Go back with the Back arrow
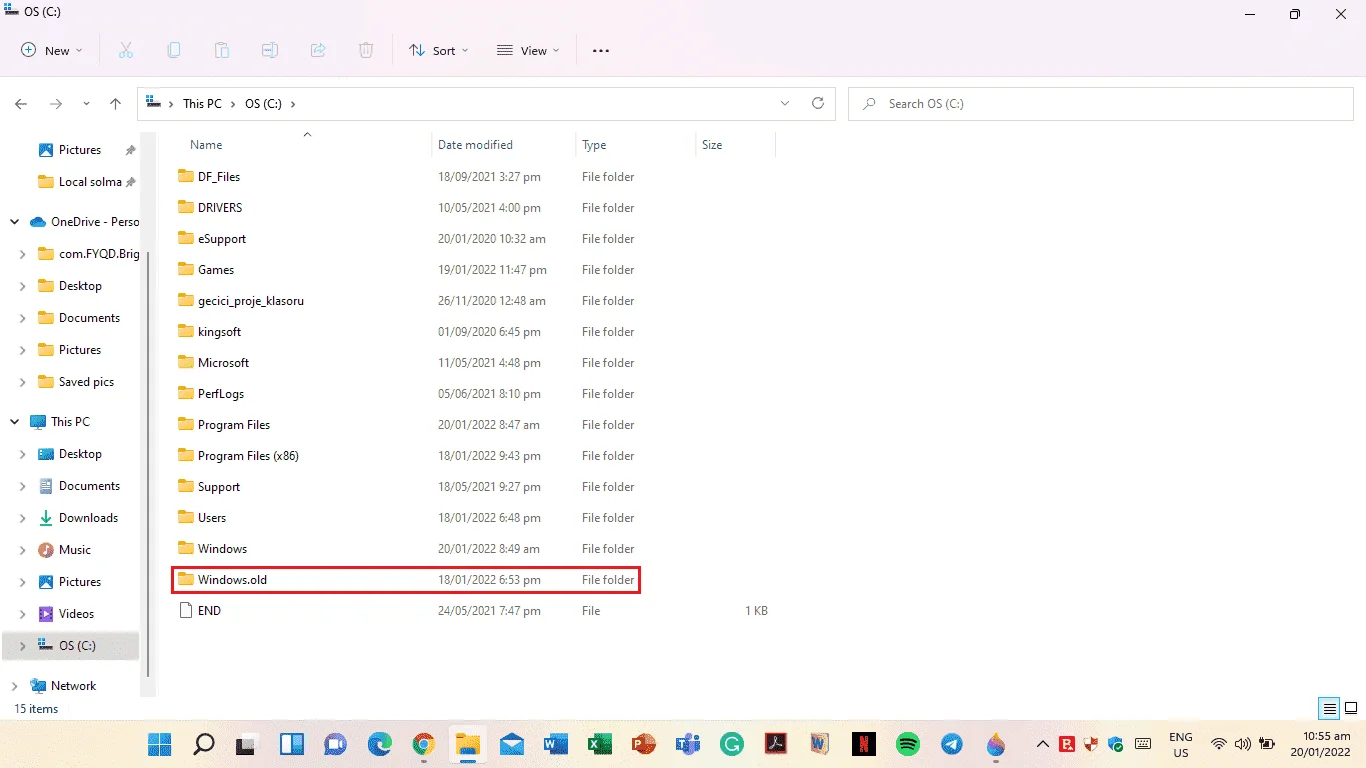Image resolution: width=1366 pixels, height=768 pixels. [21, 103]
